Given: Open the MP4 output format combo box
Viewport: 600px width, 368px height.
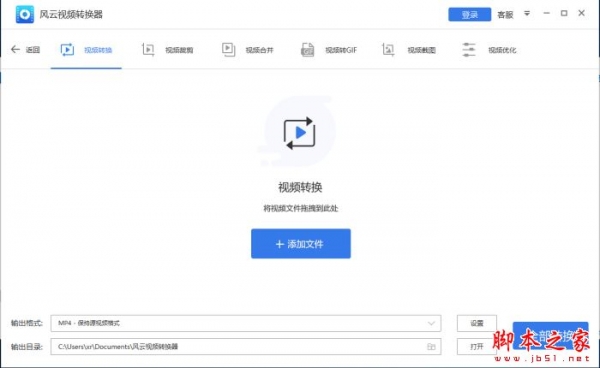Looking at the screenshot, I should [246, 324].
